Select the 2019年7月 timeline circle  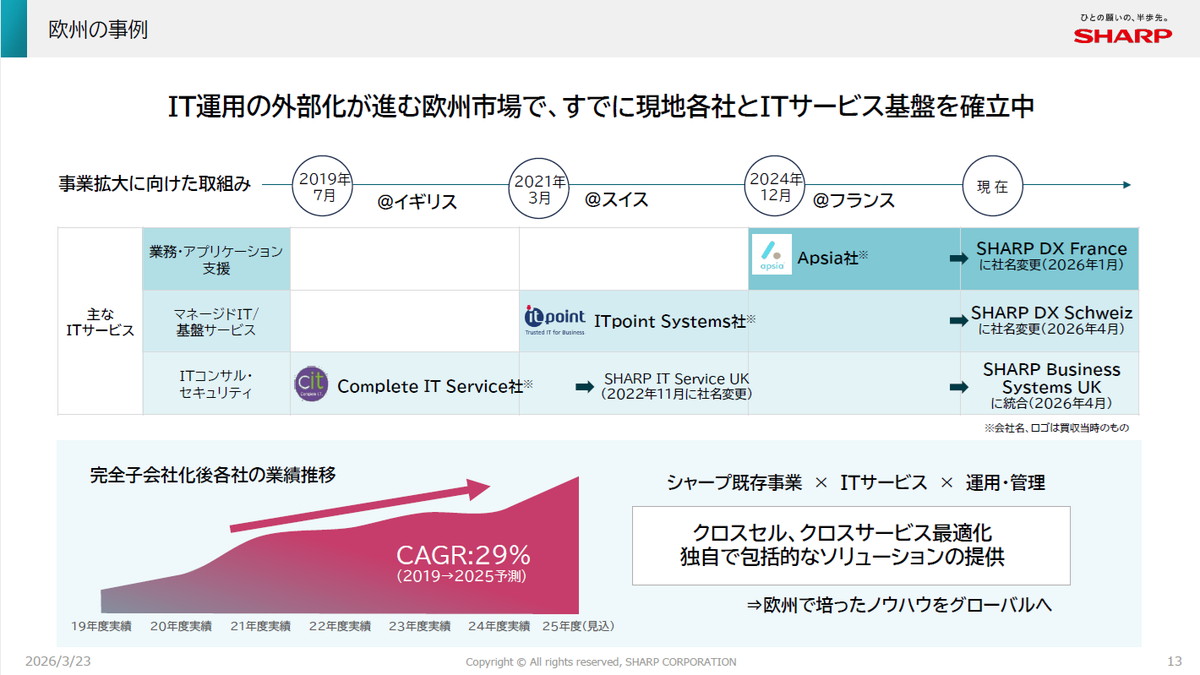point(324,187)
